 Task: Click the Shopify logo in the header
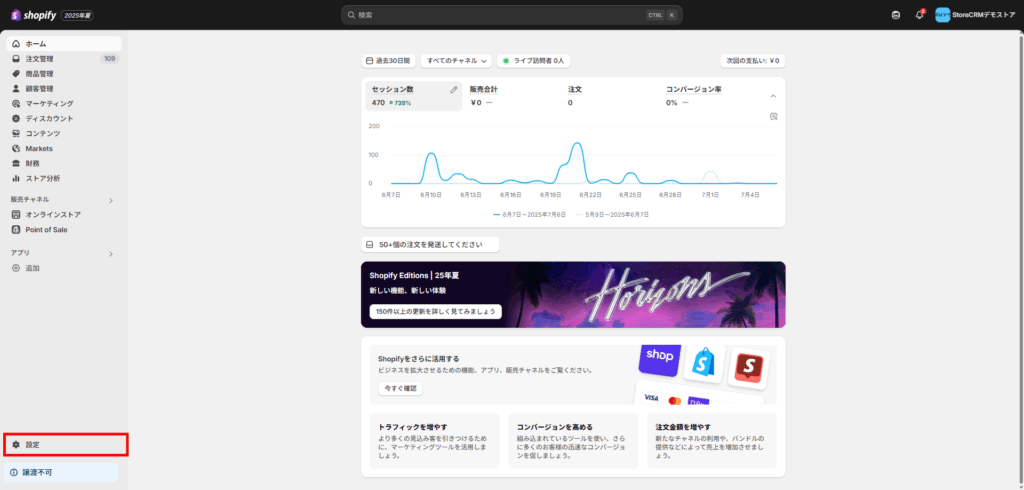click(33, 15)
